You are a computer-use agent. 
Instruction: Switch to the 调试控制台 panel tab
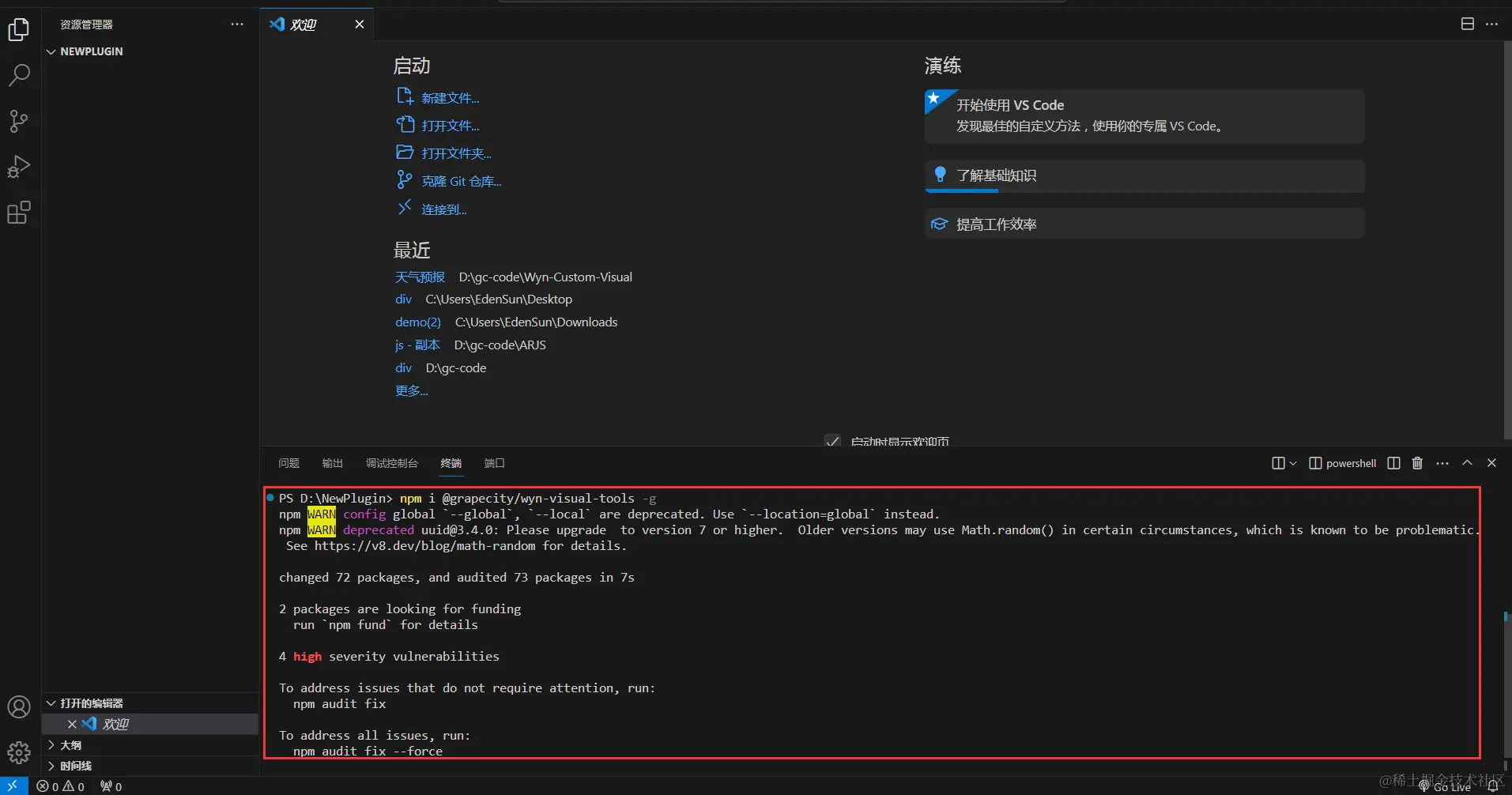391,463
